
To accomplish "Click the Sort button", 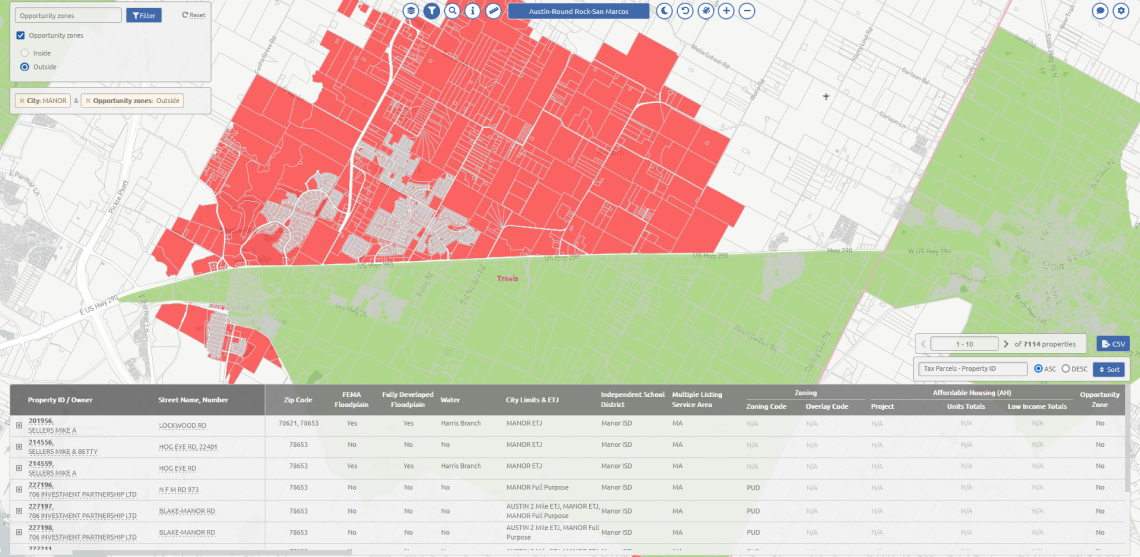I will point(1109,369).
